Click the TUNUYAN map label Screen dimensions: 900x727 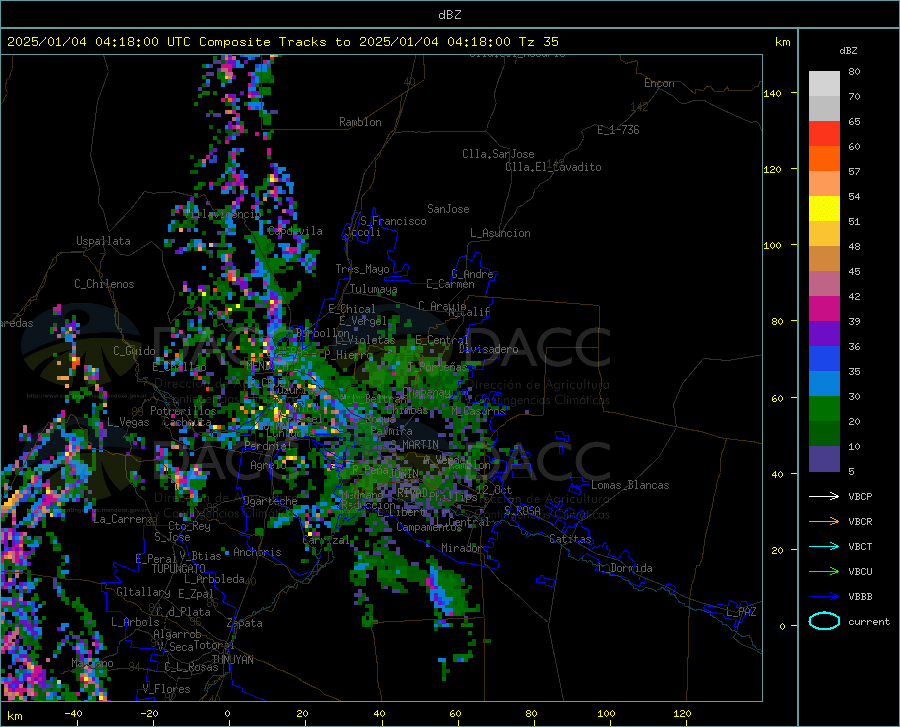(232, 660)
